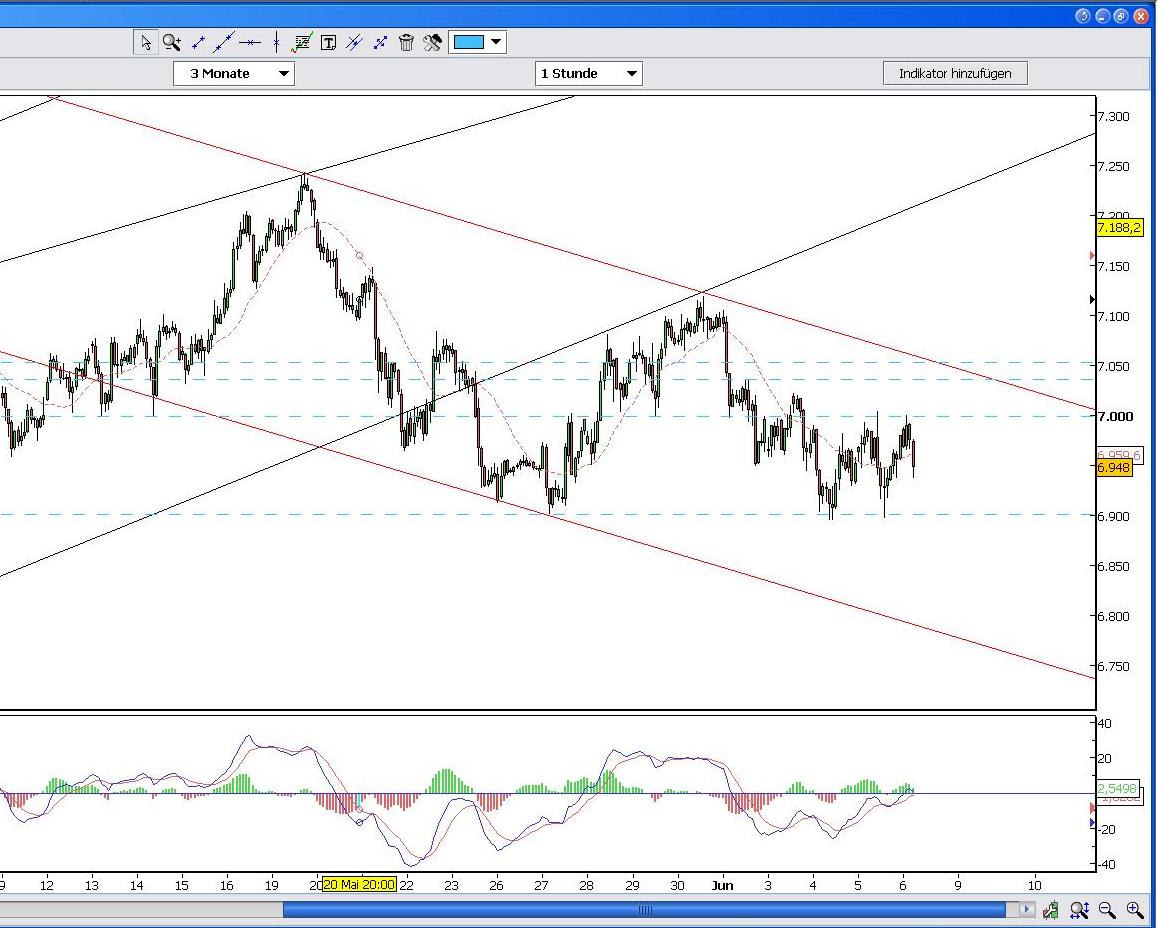1158x928 pixels.
Task: Choose the short trend line segment tool
Action: 198,43
